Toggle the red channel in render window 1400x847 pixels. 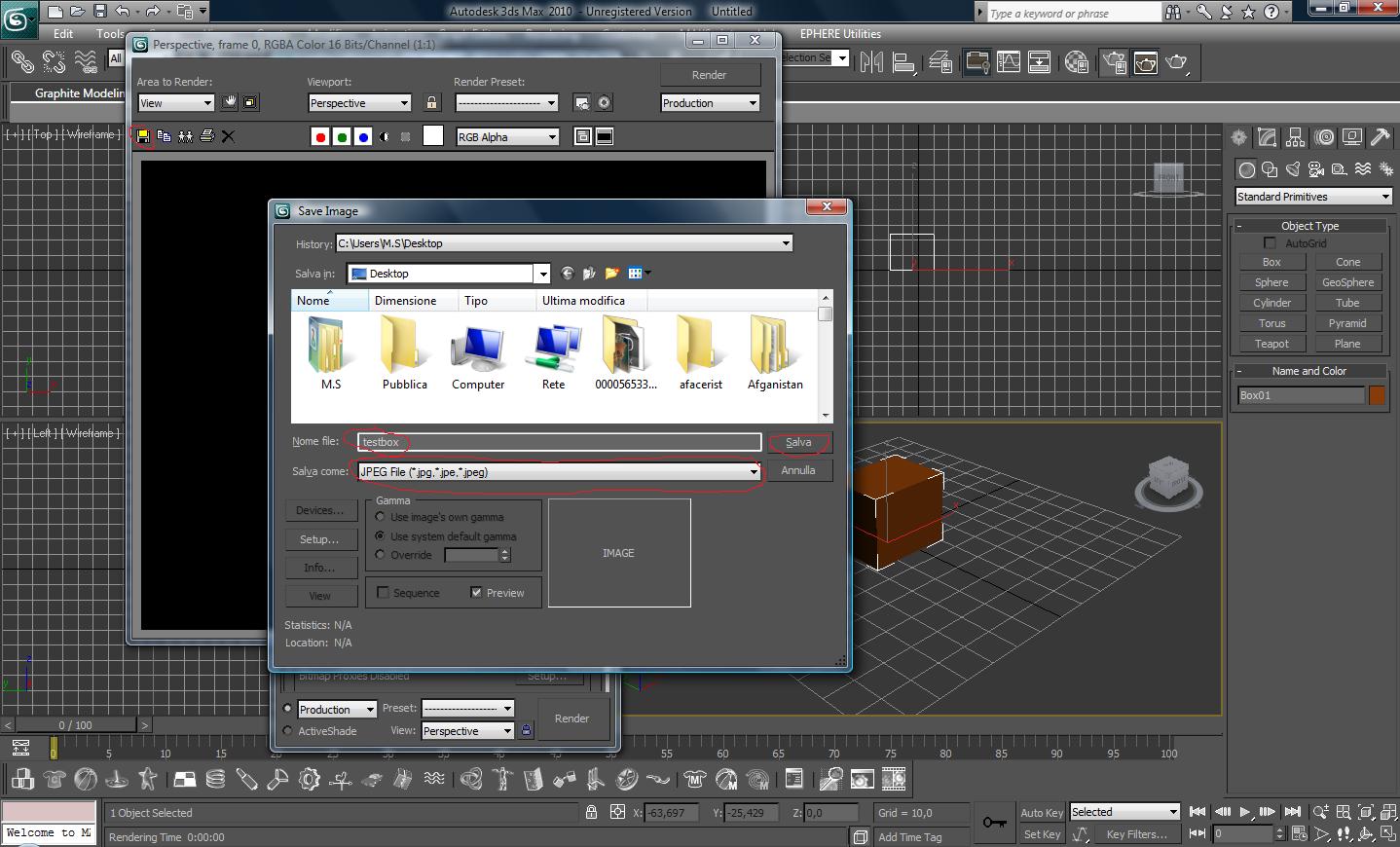click(x=320, y=137)
